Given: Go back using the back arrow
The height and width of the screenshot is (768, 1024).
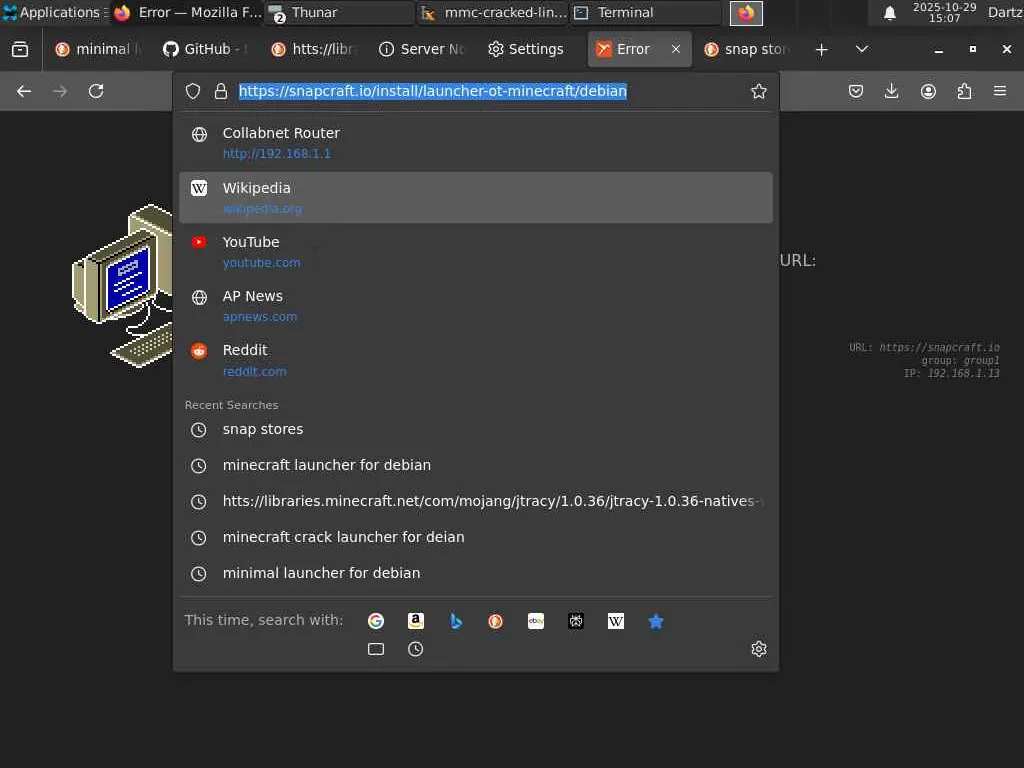Looking at the screenshot, I should point(24,91).
